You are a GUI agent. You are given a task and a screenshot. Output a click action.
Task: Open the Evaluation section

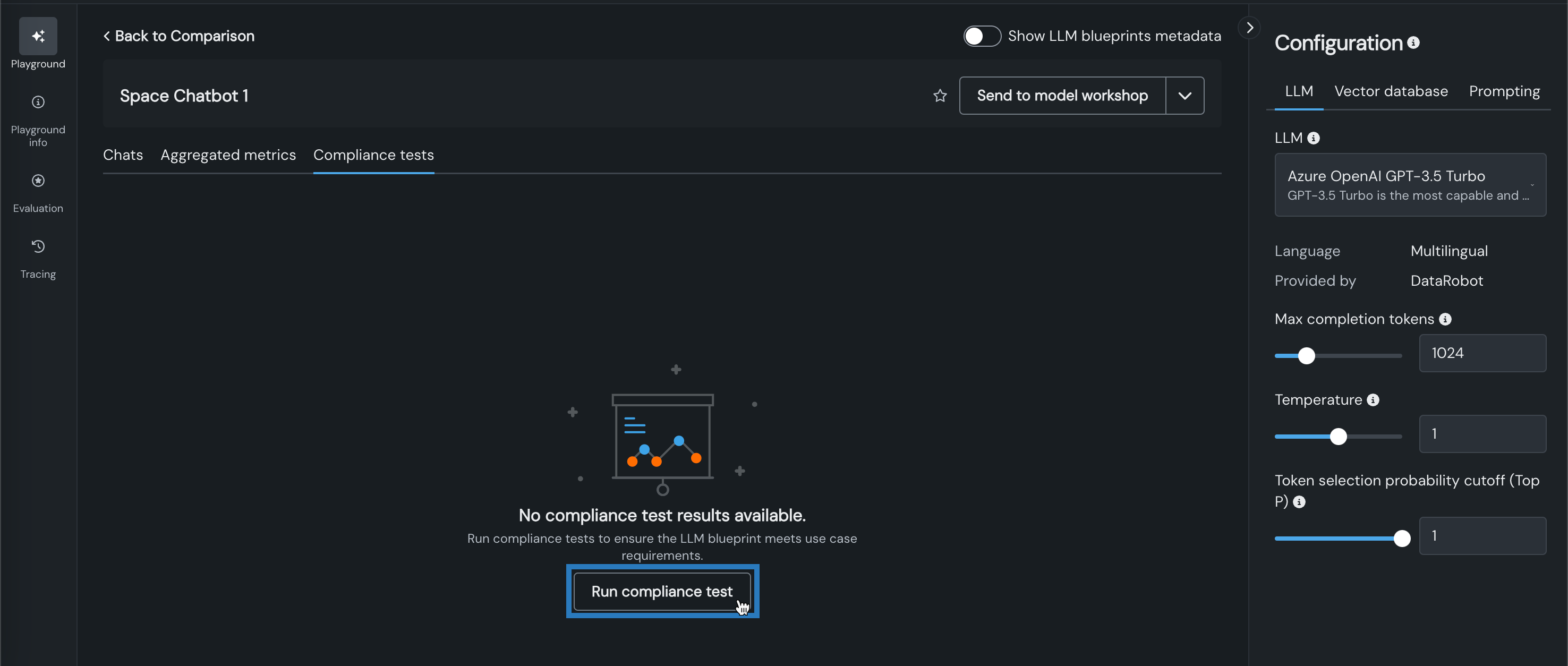pyautogui.click(x=38, y=181)
